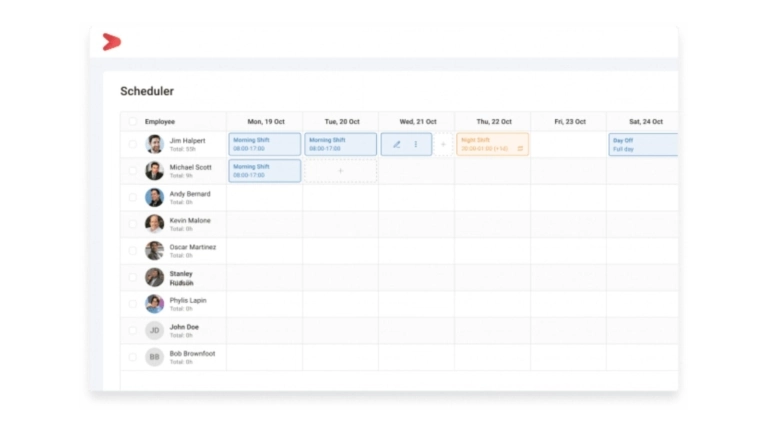The height and width of the screenshot is (432, 768).
Task: Check the box next to Jim Halpert
Action: pyautogui.click(x=133, y=144)
